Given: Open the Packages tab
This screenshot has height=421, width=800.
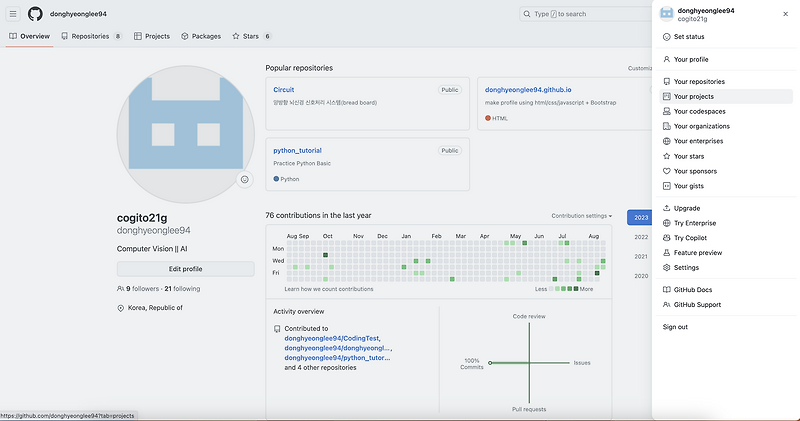Looking at the screenshot, I should (x=201, y=36).
